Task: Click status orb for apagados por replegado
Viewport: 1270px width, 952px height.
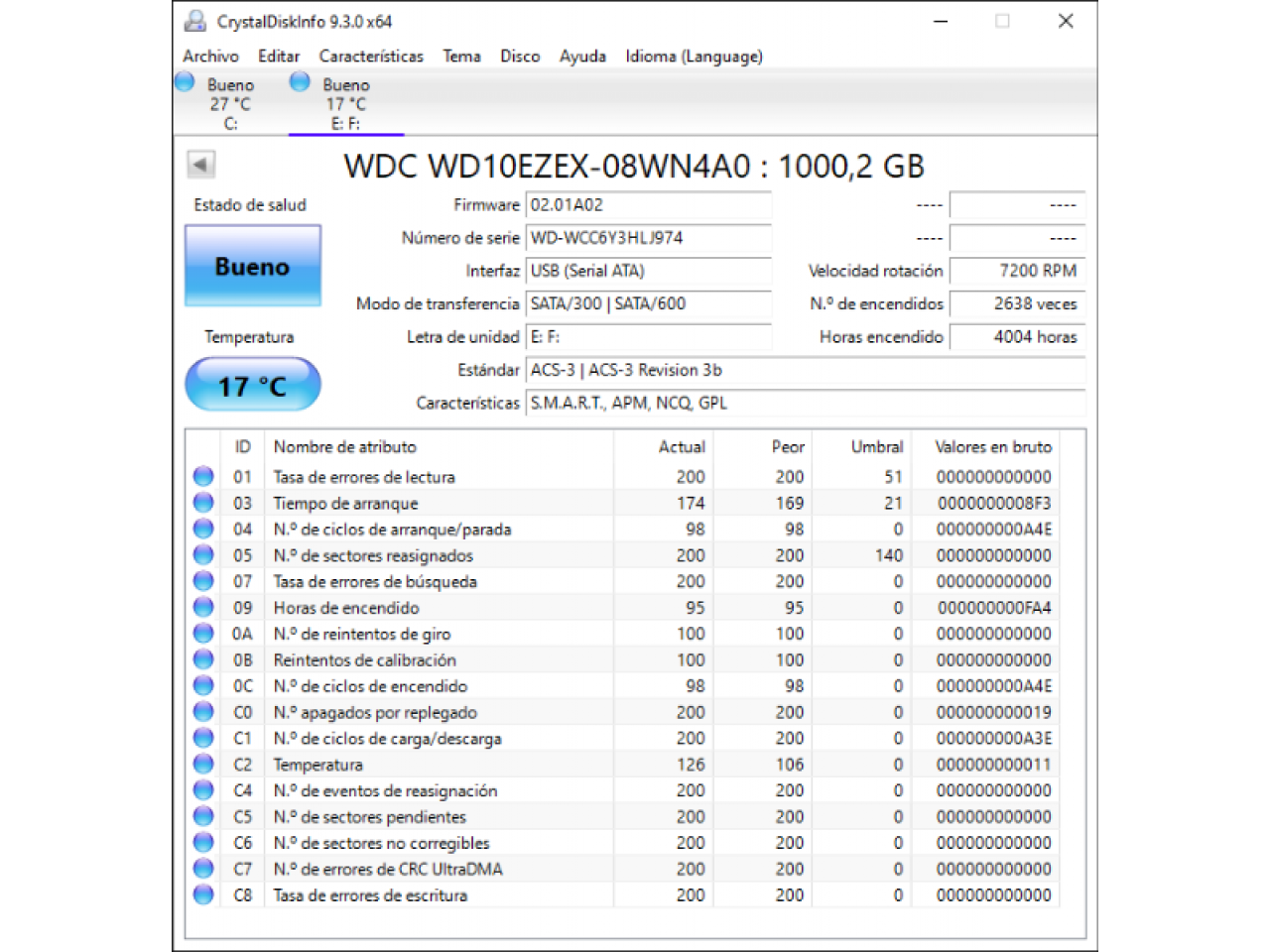Action: pyautogui.click(x=203, y=711)
